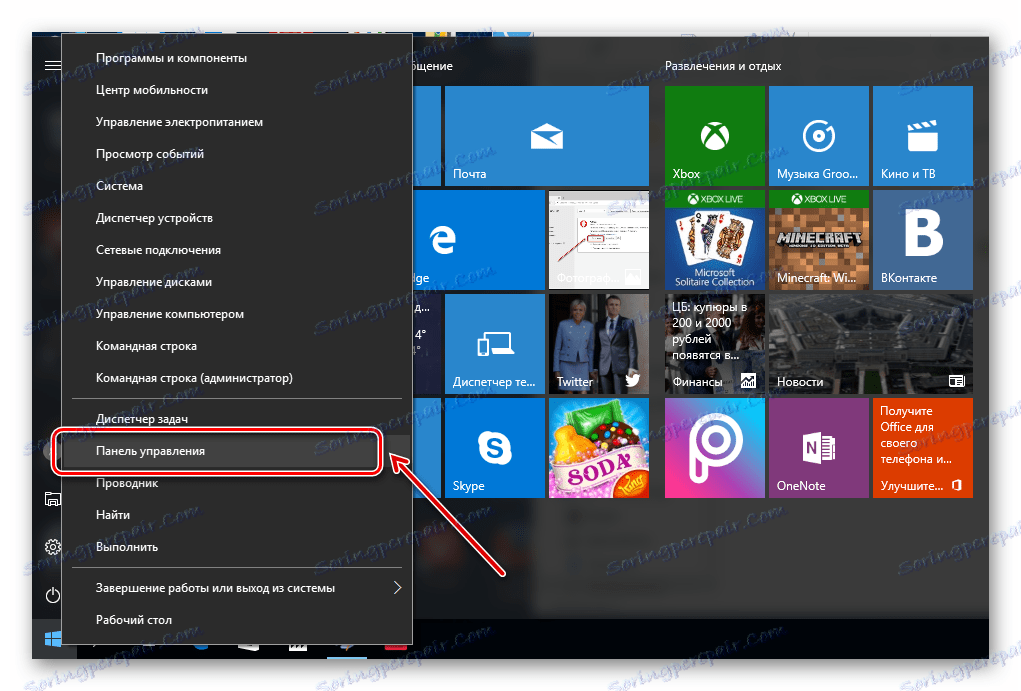Open Управление компьютером
Image resolution: width=1021 pixels, height=691 pixels.
pyautogui.click(x=237, y=313)
